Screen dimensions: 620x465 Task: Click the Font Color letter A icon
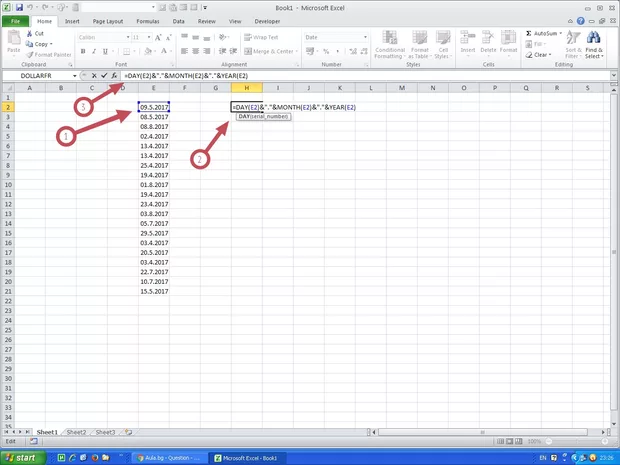click(x=164, y=51)
